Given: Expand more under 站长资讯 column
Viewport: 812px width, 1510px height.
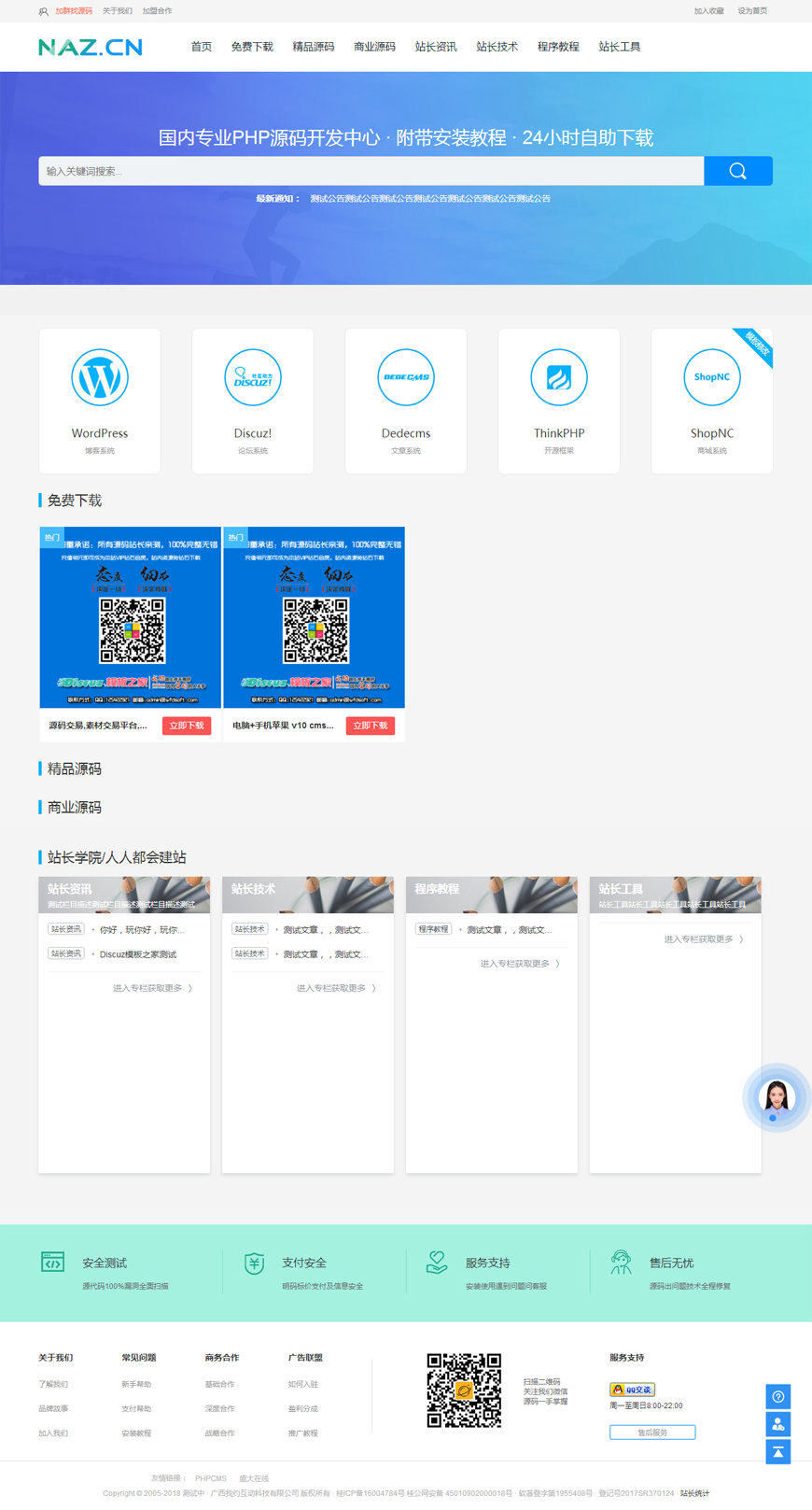Looking at the screenshot, I should pos(152,988).
